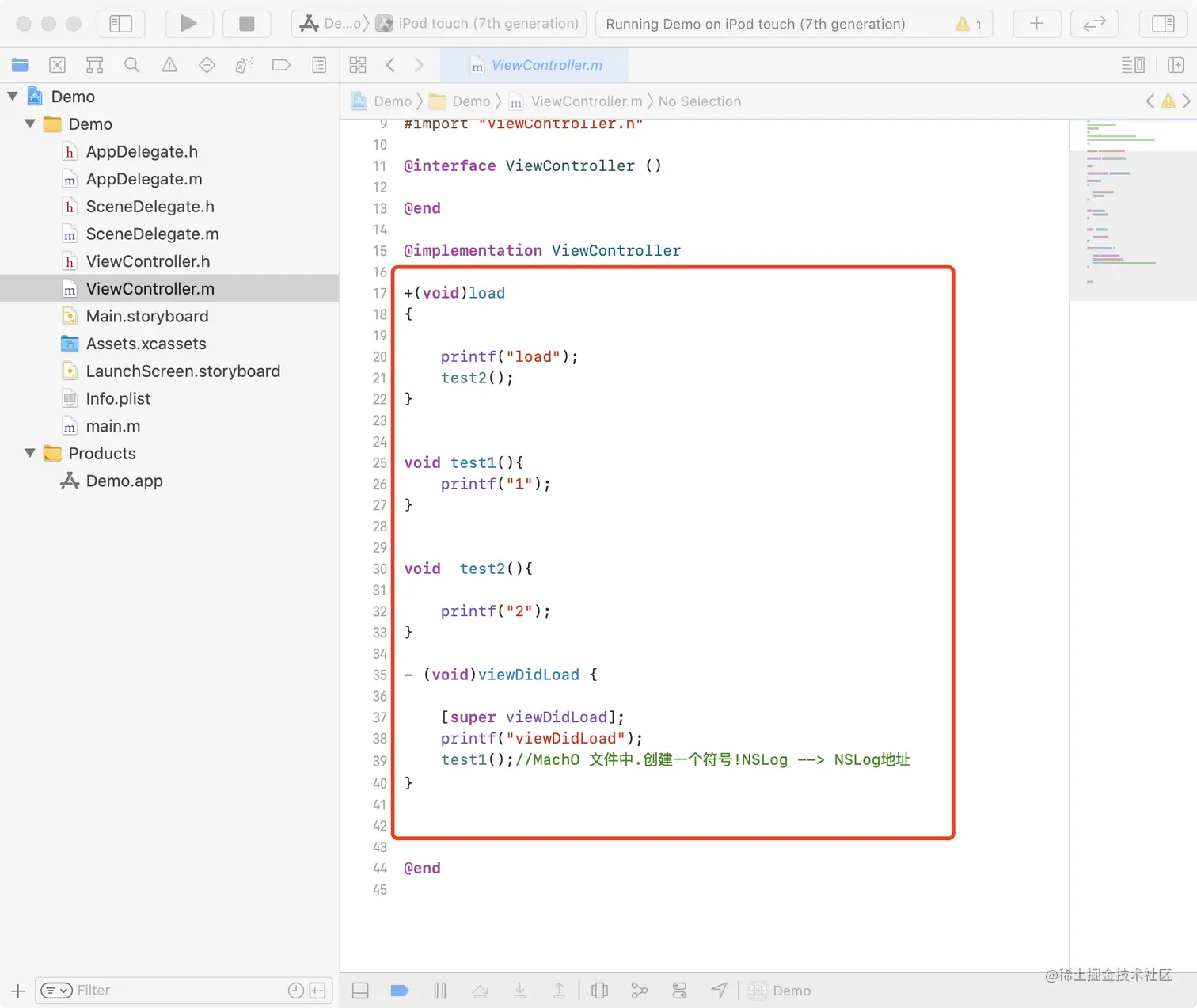The height and width of the screenshot is (1008, 1197).
Task: Toggle the inspector panel on right
Action: click(x=1163, y=24)
